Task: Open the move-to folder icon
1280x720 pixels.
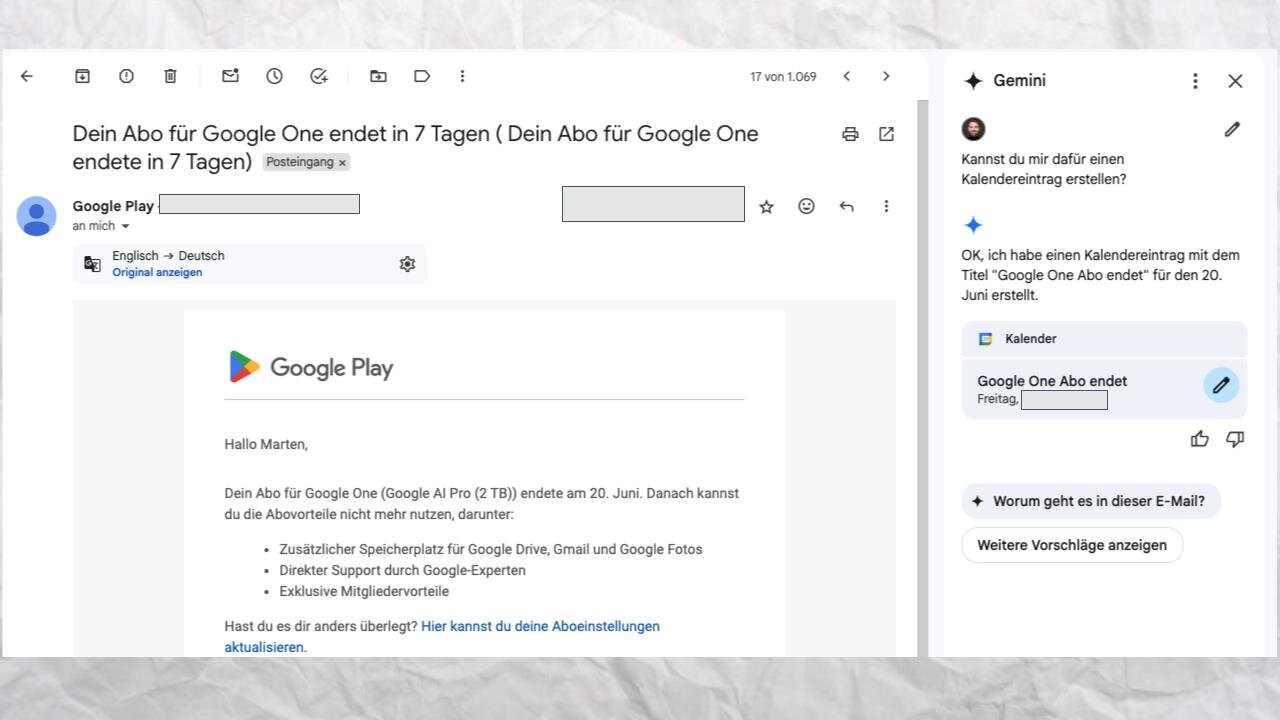Action: click(379, 76)
